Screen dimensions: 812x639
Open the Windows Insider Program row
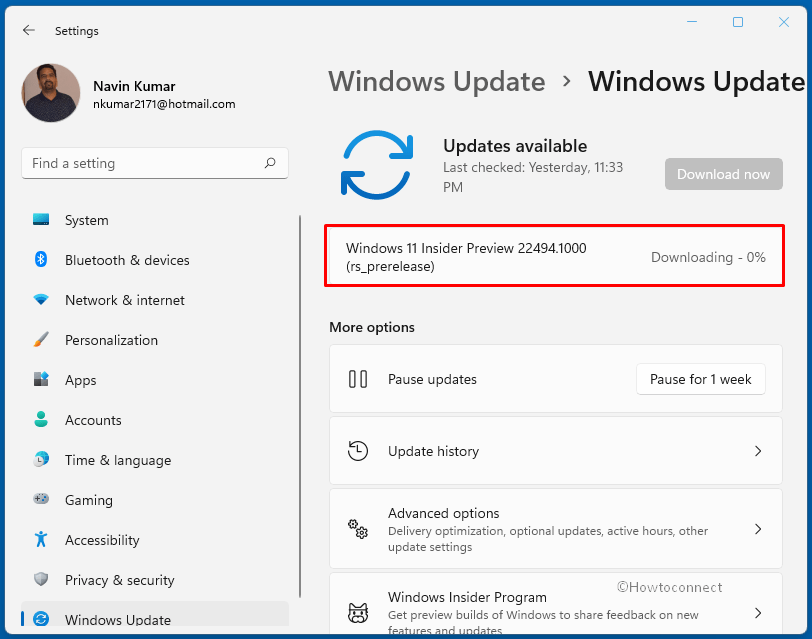tap(556, 603)
